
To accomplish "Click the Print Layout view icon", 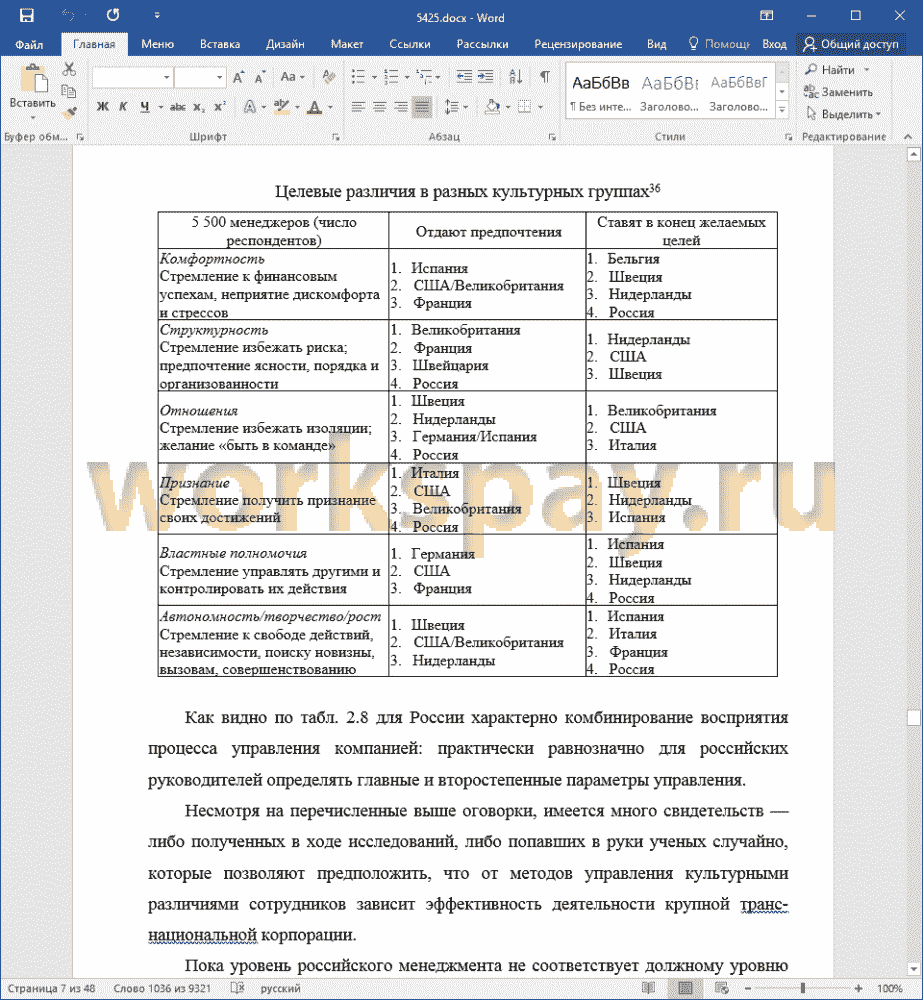I will coord(685,988).
